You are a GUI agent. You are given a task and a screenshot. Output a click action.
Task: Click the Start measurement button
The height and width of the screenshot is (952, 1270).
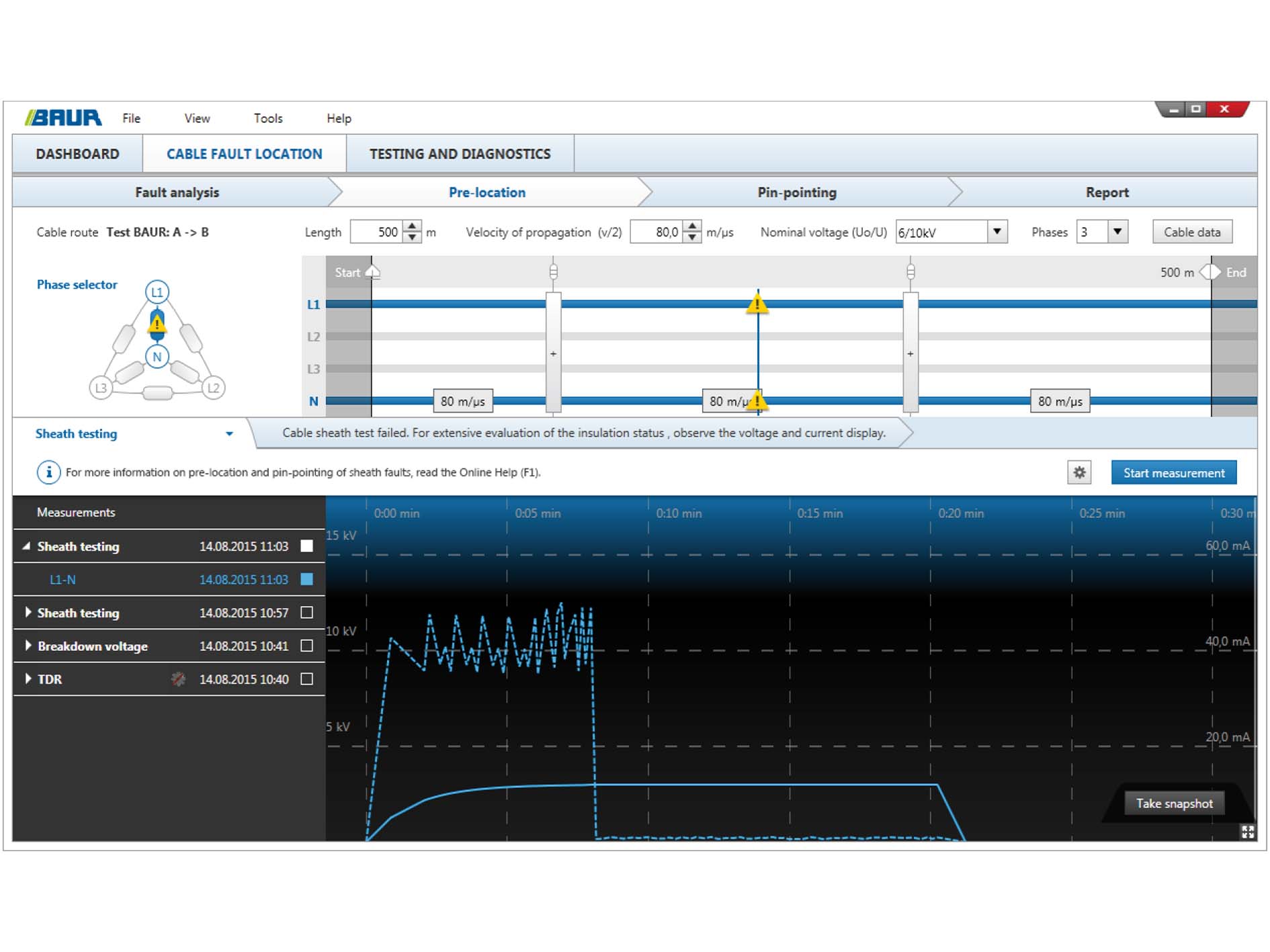[1173, 473]
